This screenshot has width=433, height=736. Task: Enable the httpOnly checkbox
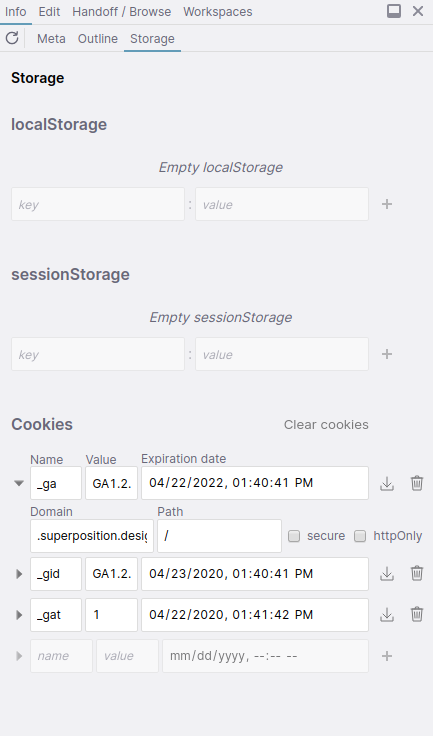point(360,536)
